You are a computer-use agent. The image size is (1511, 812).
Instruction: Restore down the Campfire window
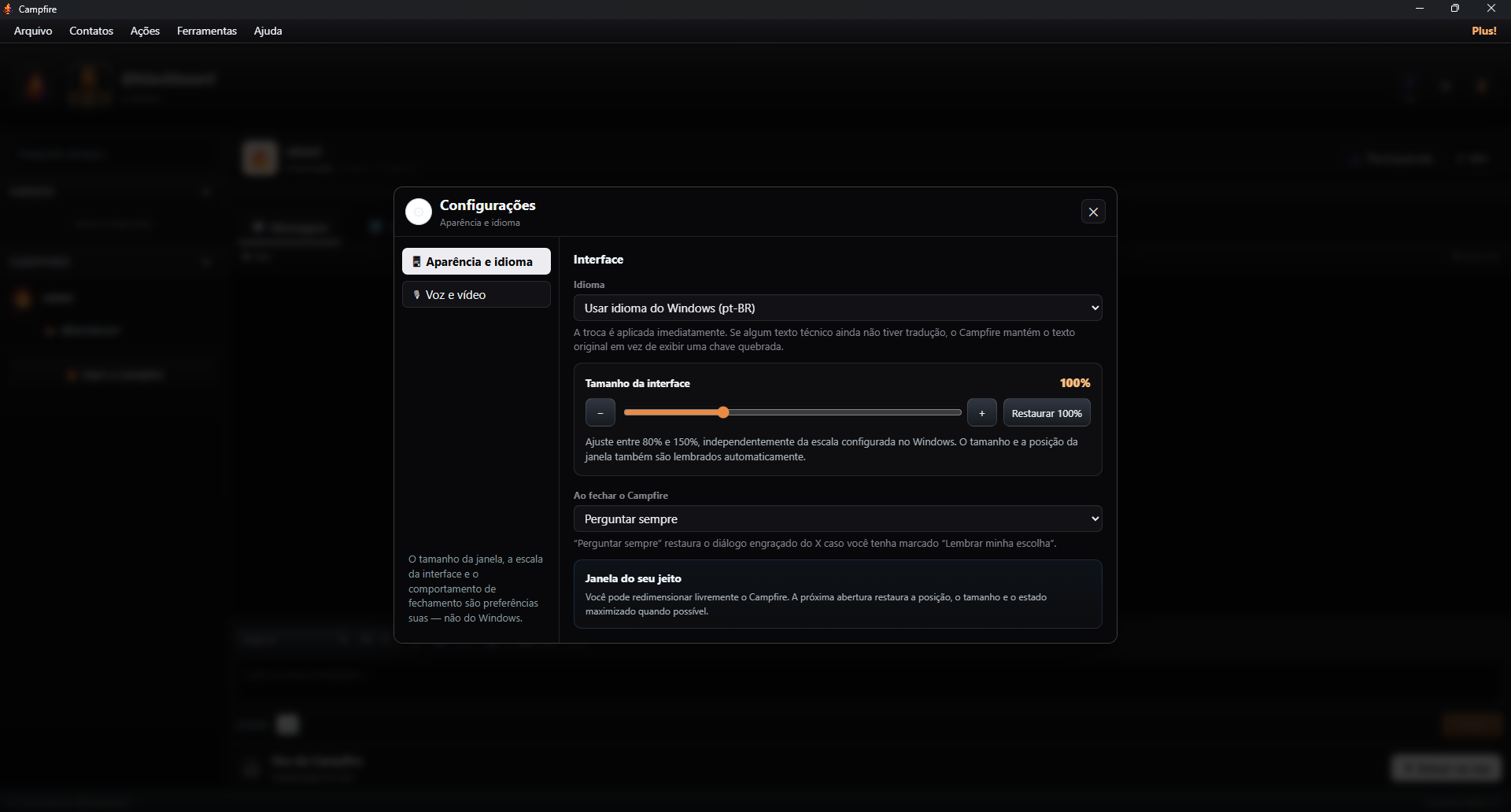click(1455, 9)
